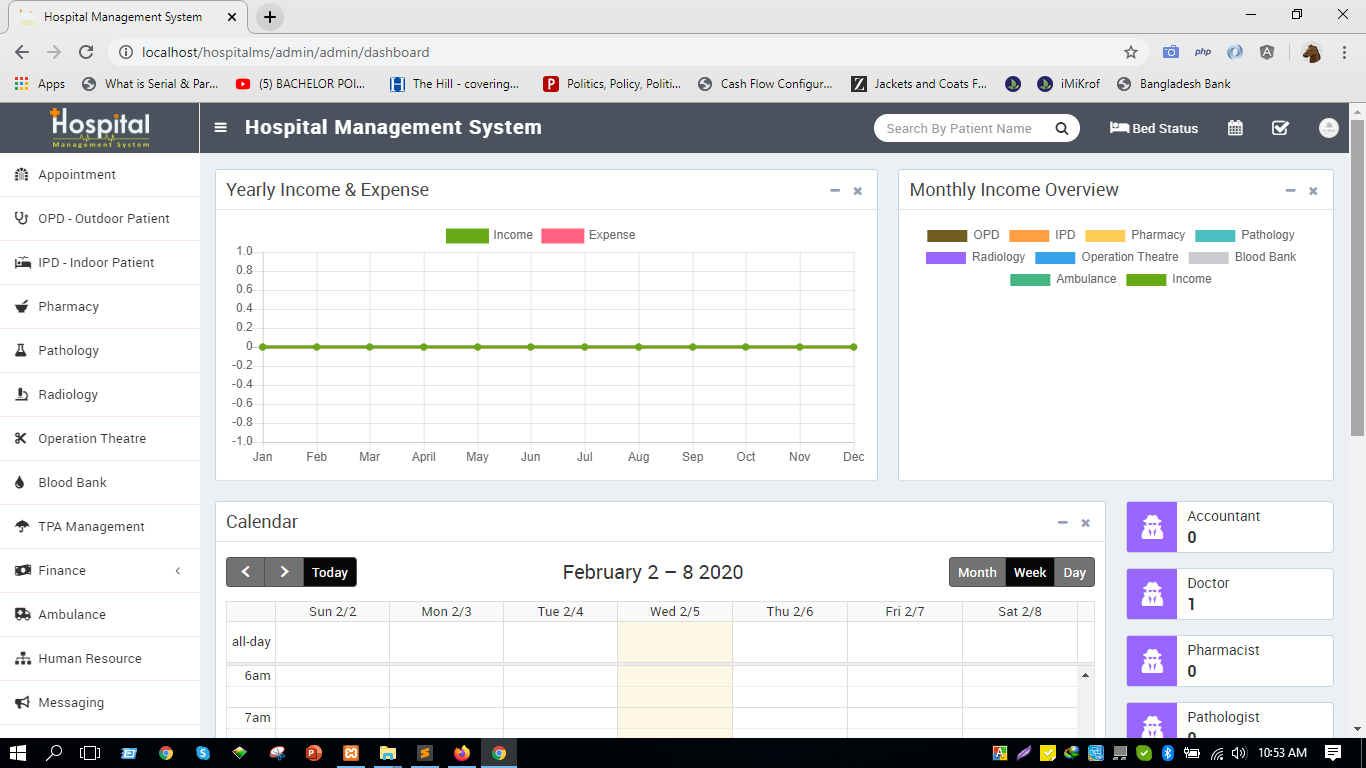This screenshot has width=1366, height=768.
Task: Open the task checklist icon in header
Action: point(1280,128)
